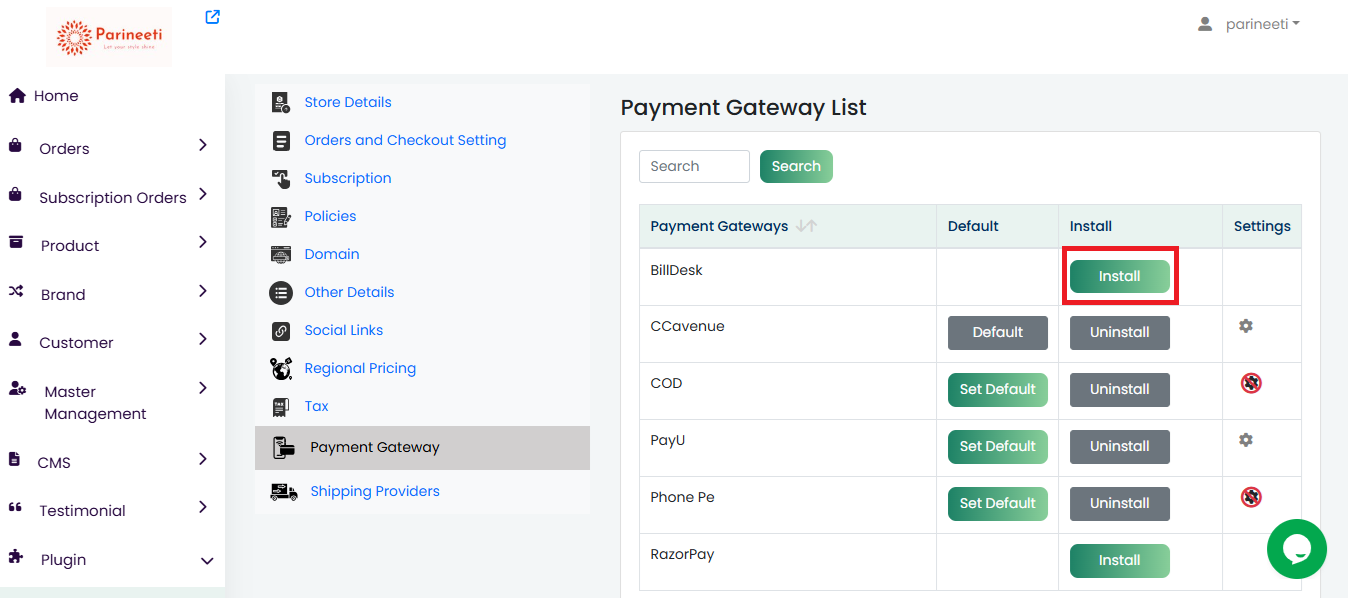Click the Phone Pe disabled settings icon
This screenshot has width=1350, height=598.
point(1250,497)
